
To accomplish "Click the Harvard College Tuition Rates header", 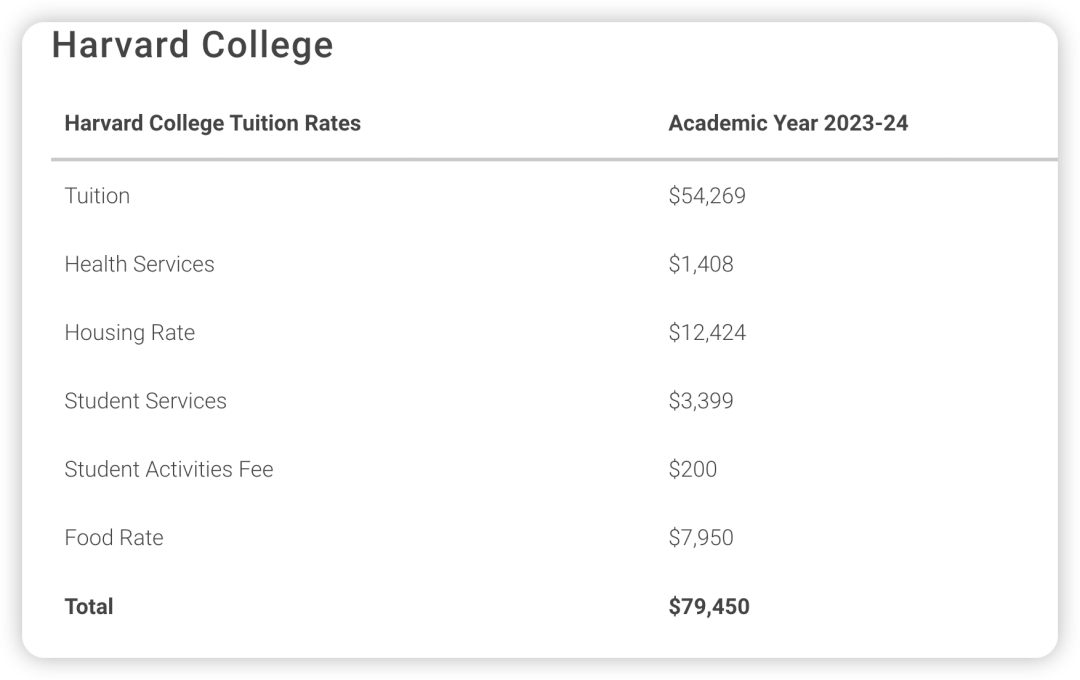I will click(212, 124).
